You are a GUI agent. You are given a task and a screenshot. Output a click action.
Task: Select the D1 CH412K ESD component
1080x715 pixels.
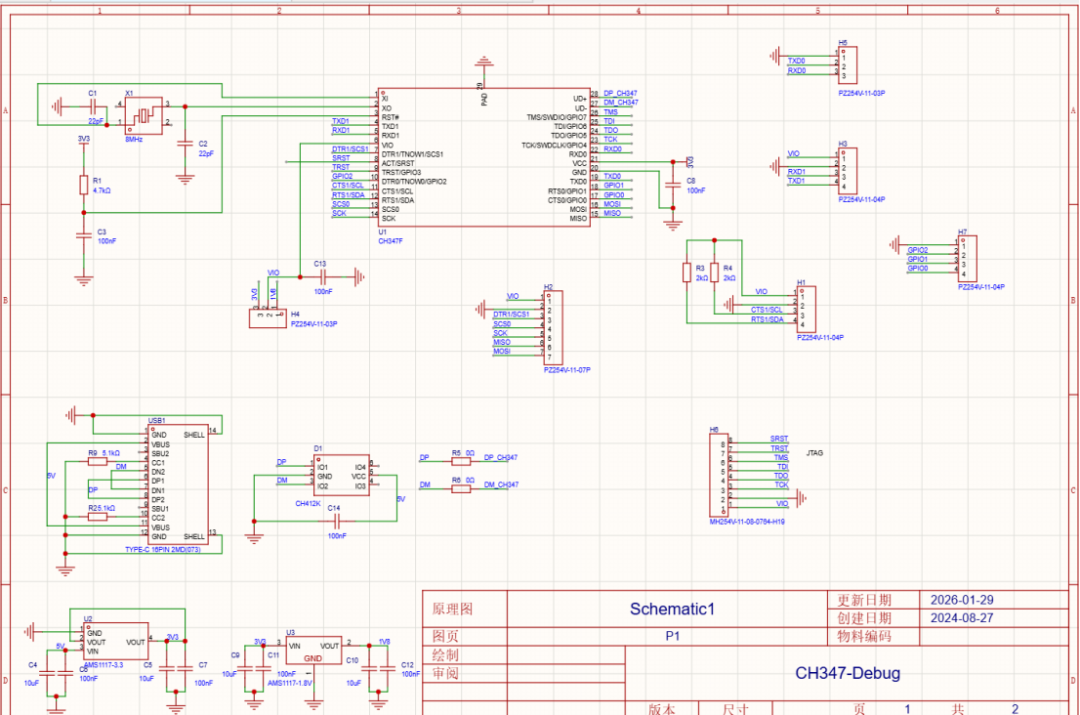[x=341, y=475]
